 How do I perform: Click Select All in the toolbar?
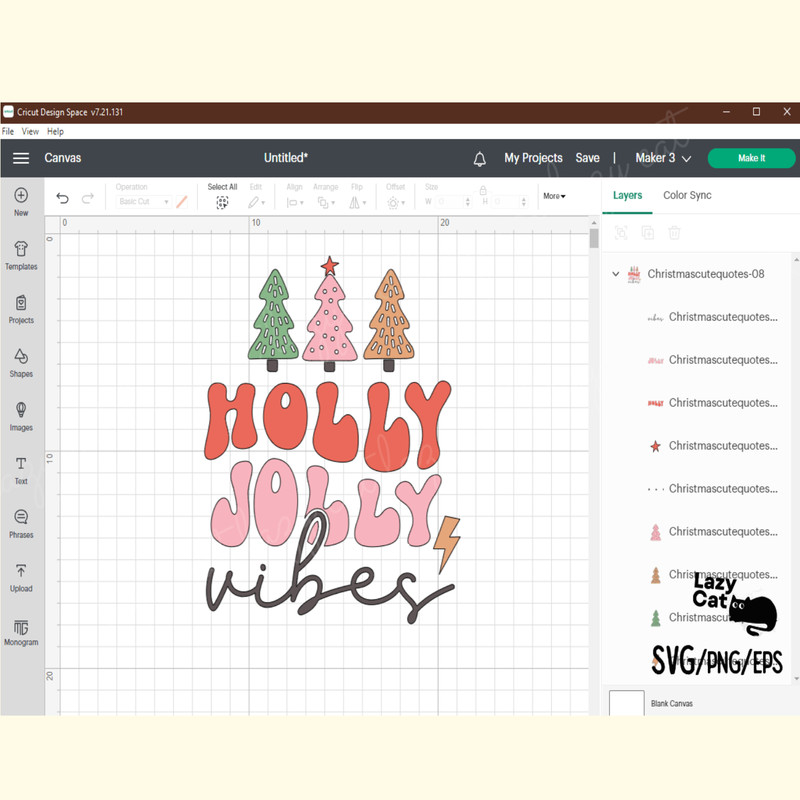tap(222, 196)
